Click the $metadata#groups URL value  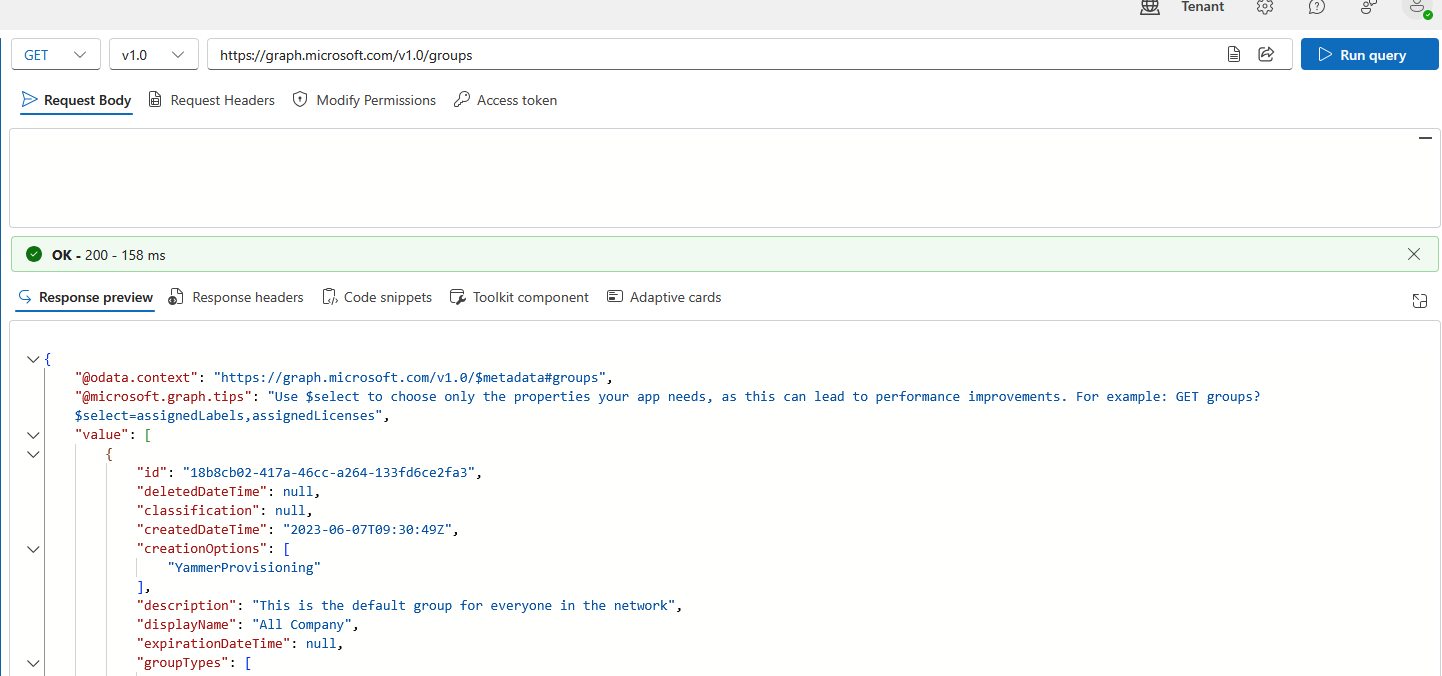(x=410, y=378)
